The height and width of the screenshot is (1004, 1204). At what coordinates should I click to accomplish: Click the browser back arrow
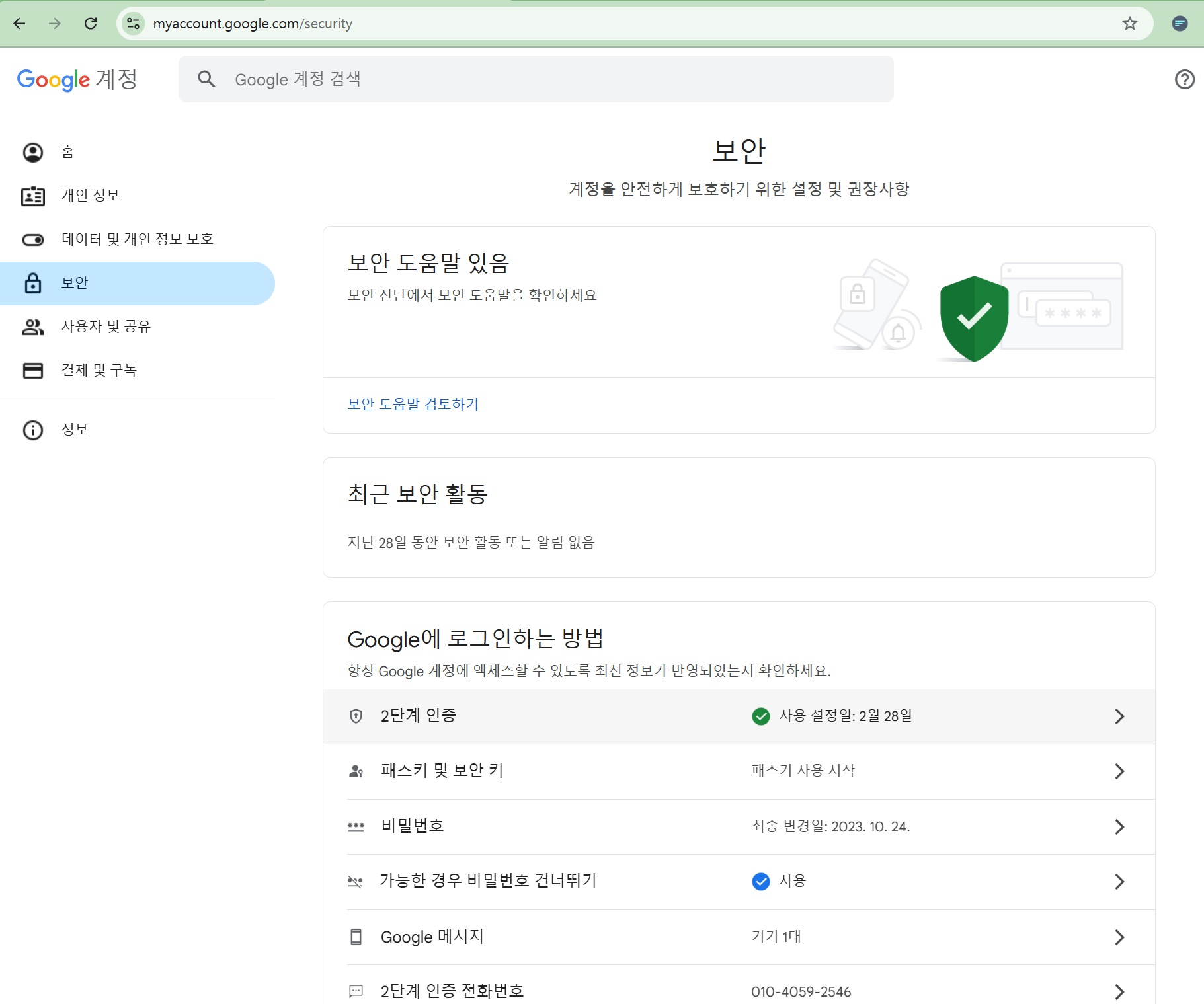pos(19,24)
